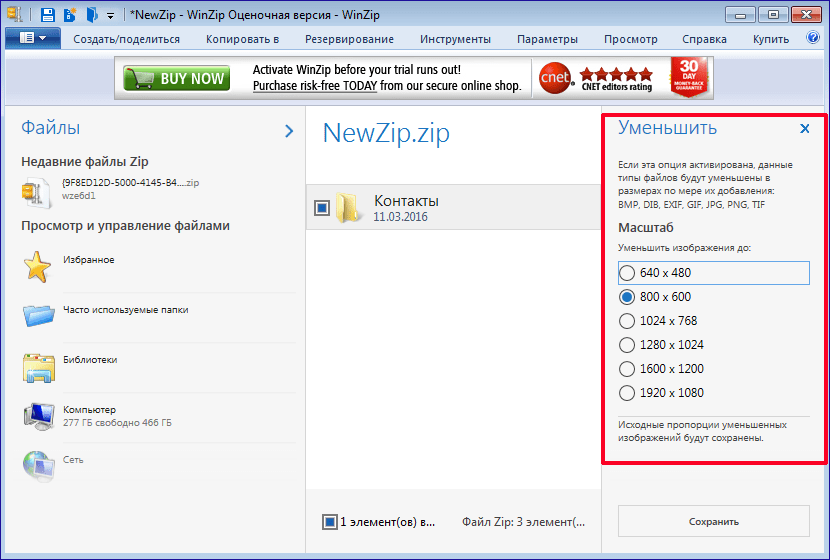Screen dimensions: 830x560
Task: Click the Часто используемые папки folder icon
Action: coord(39,315)
